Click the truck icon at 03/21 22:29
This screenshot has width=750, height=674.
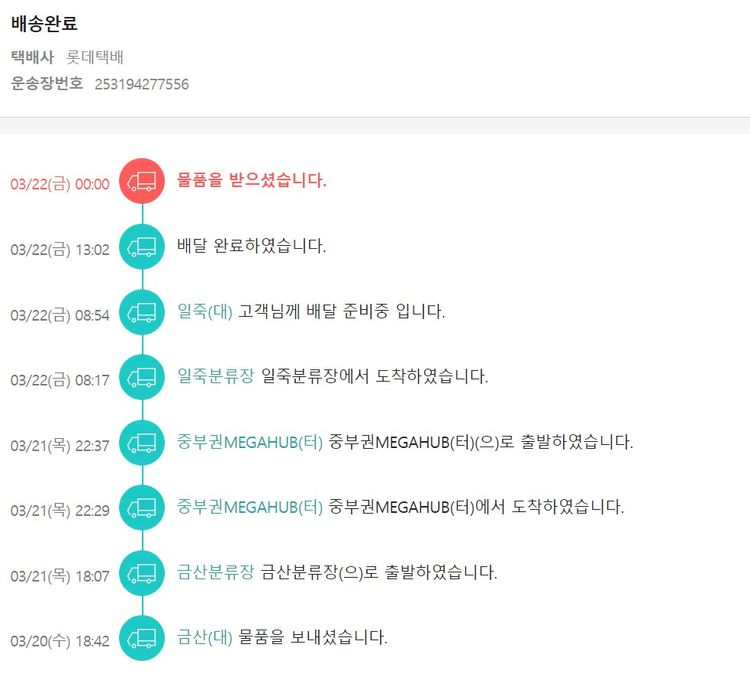pos(142,508)
